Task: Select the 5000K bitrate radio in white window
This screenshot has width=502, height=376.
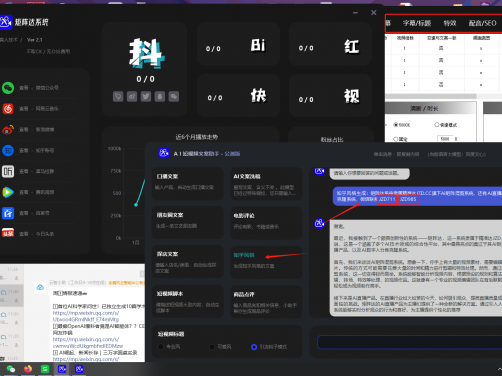Action: tap(396, 125)
